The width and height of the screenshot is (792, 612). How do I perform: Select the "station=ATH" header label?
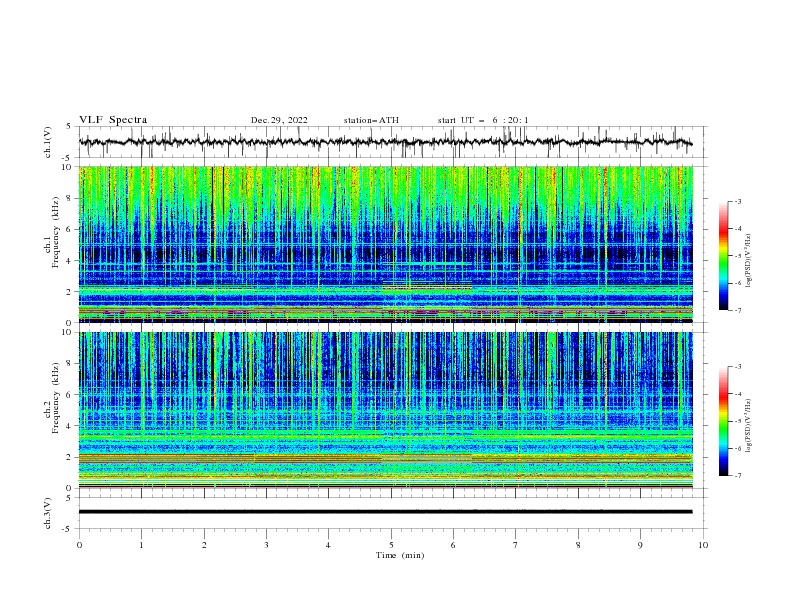pos(371,120)
